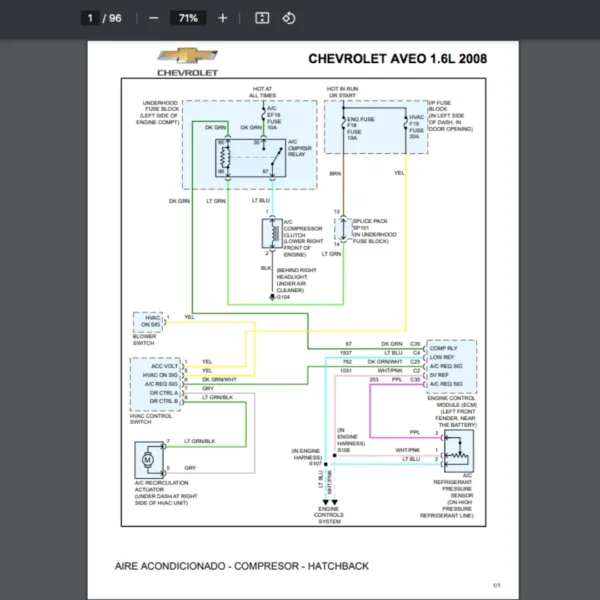Click the Engine Controls System reference text

coord(329,515)
